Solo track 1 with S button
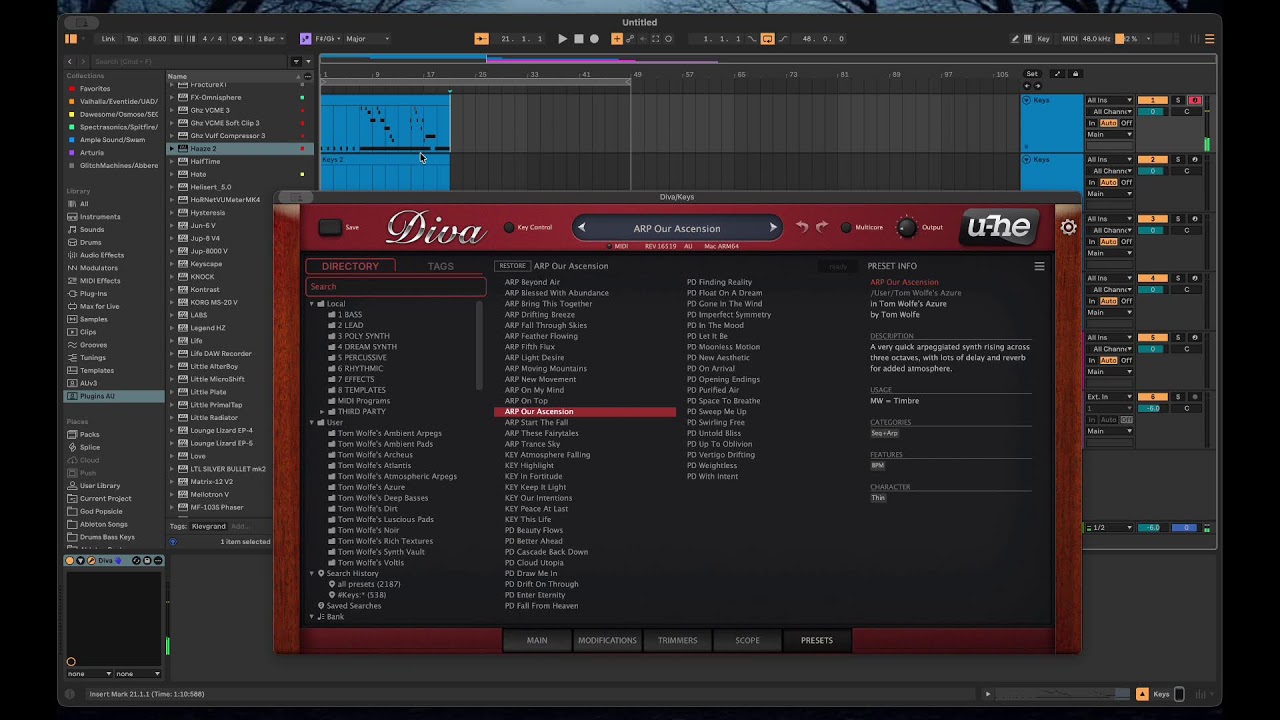The height and width of the screenshot is (720, 1280). (1178, 100)
